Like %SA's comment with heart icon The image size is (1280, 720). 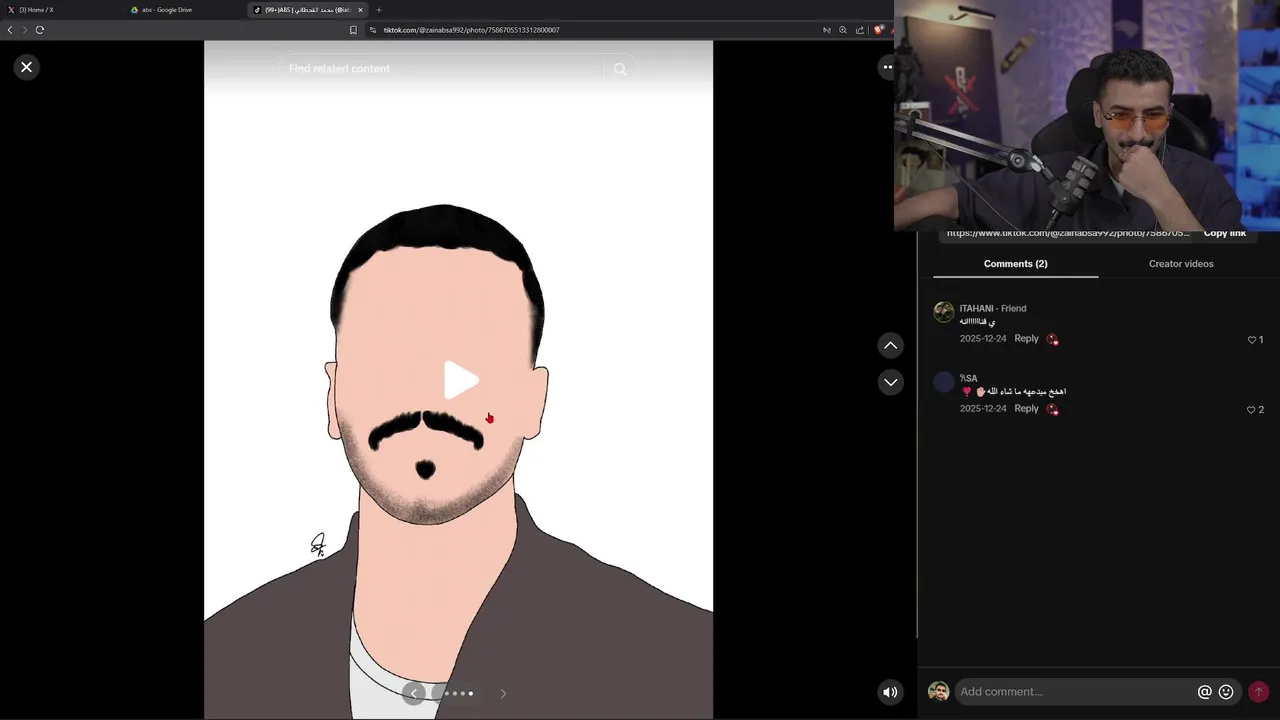point(1251,410)
